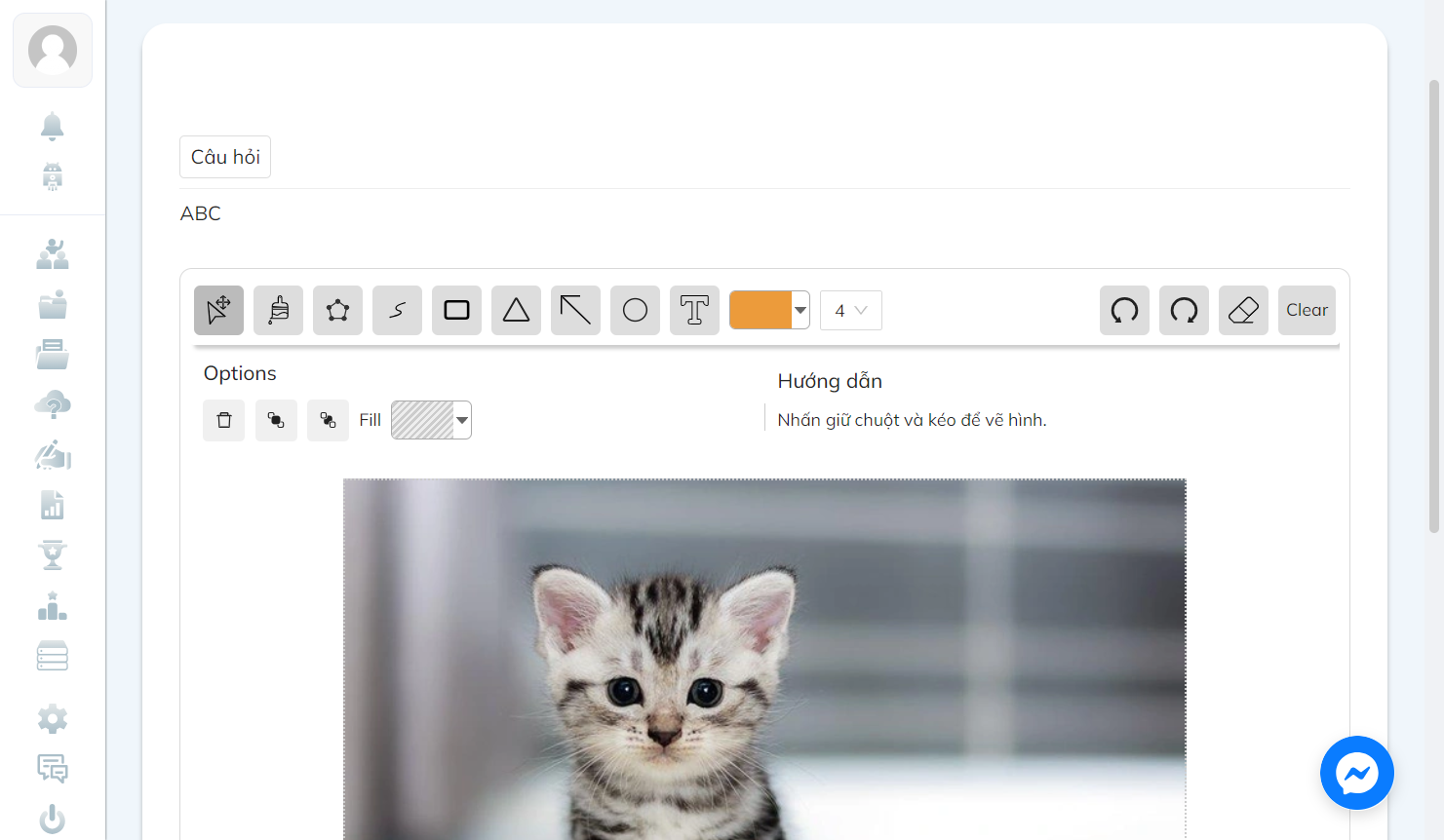The width and height of the screenshot is (1444, 840).
Task: Click the second stacked-squares layer-order icon
Action: 328,420
